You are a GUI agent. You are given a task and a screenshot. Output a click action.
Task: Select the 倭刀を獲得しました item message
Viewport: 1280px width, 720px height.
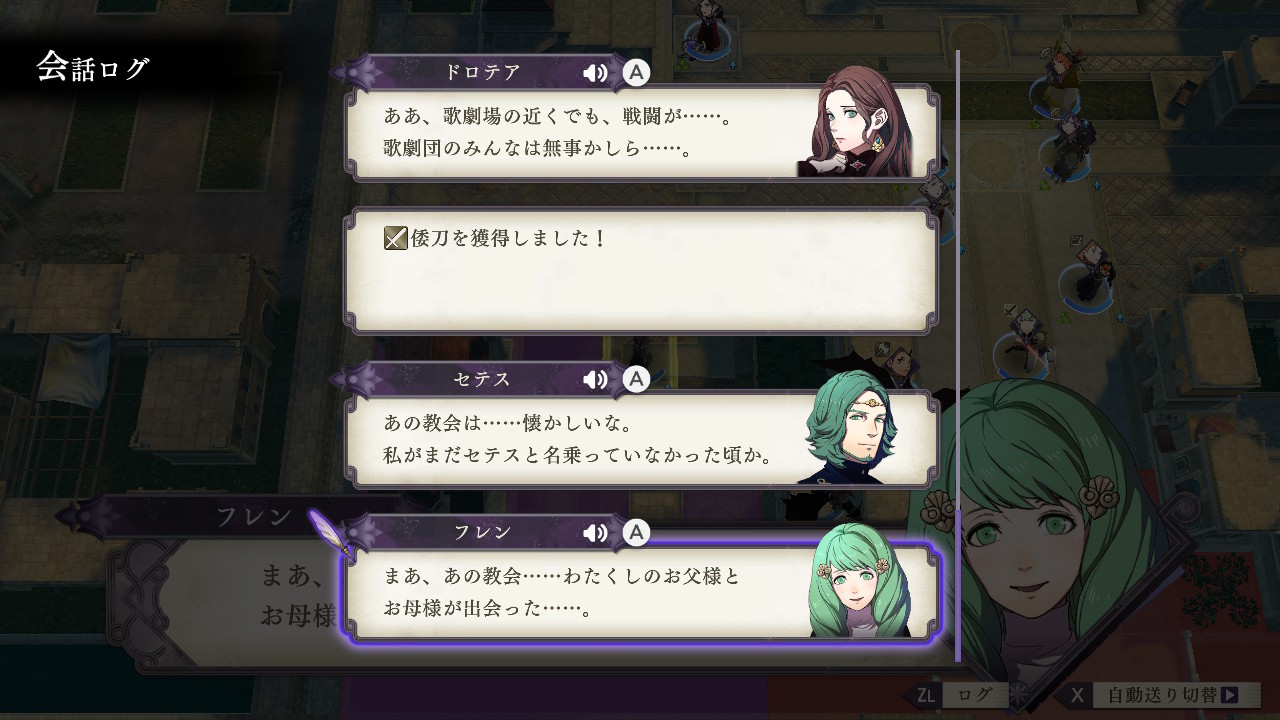coord(642,271)
